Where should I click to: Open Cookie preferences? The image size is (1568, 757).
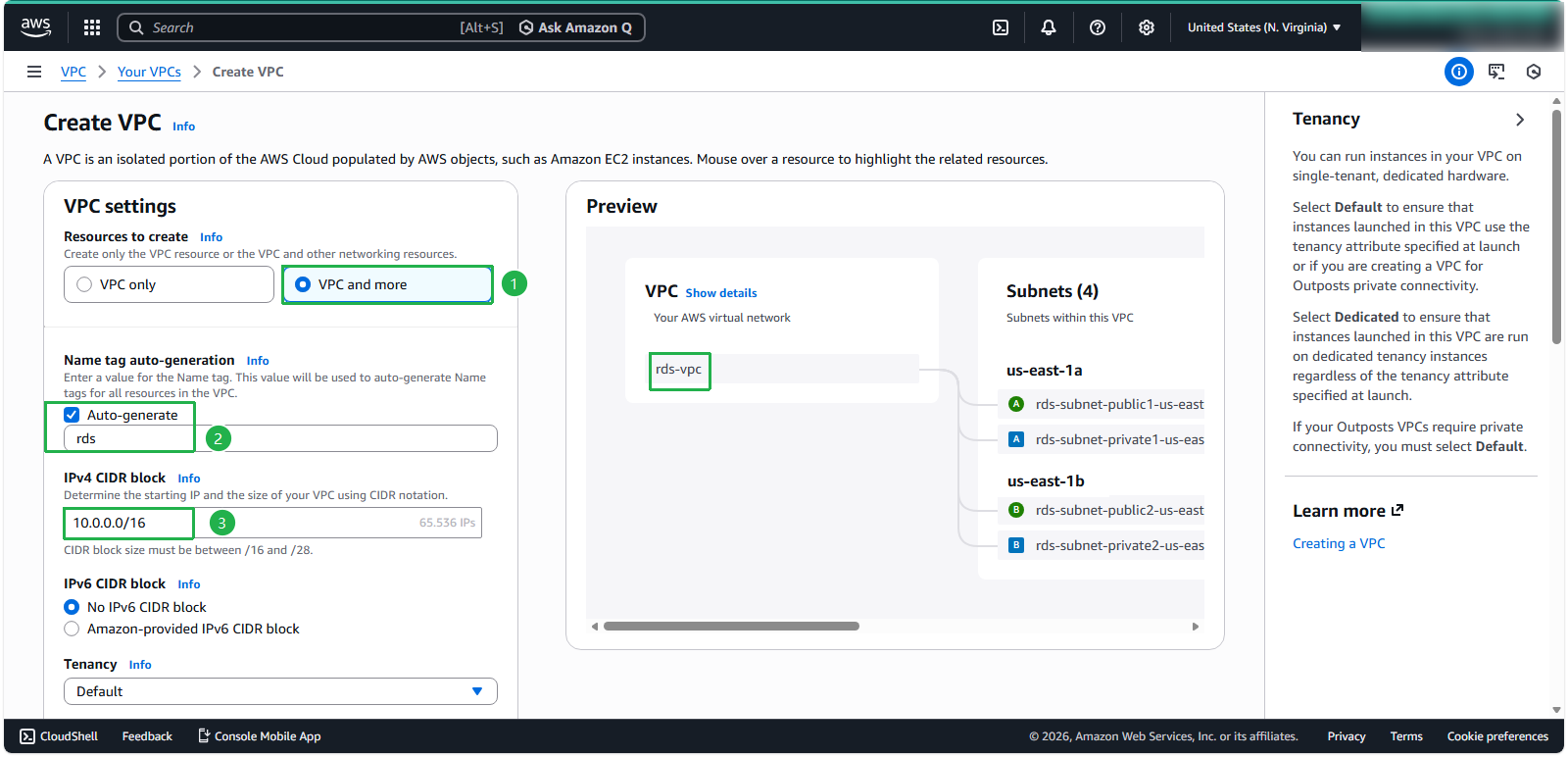(1497, 736)
